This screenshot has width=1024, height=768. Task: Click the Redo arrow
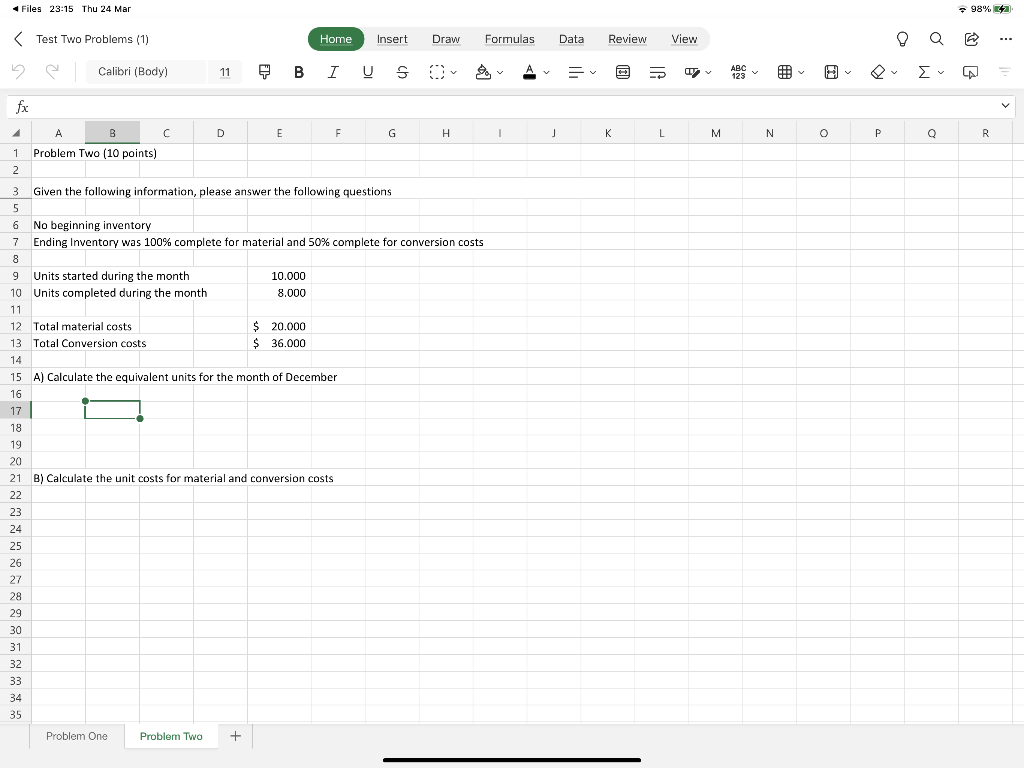(x=52, y=72)
